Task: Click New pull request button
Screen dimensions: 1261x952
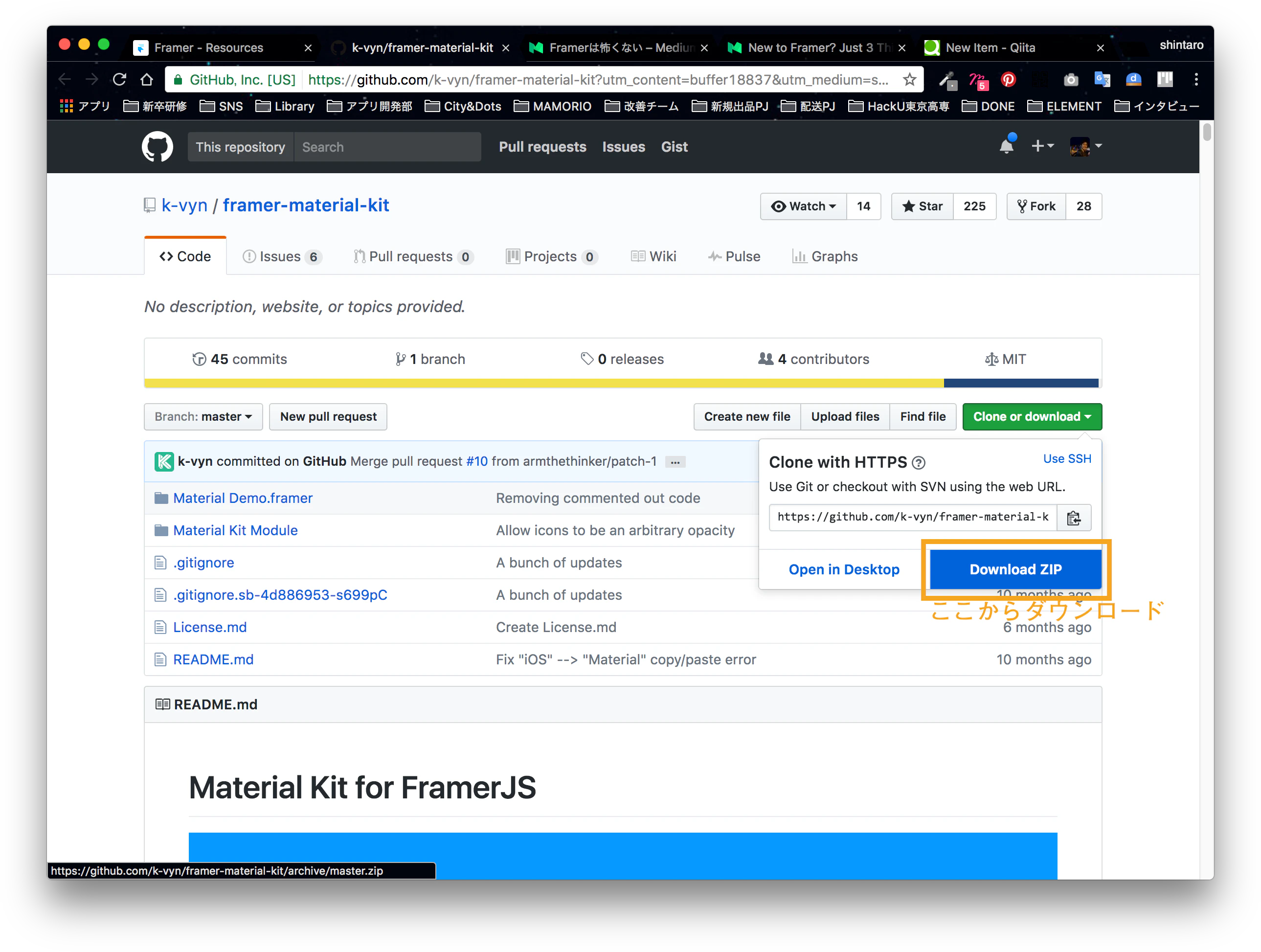Action: click(328, 417)
